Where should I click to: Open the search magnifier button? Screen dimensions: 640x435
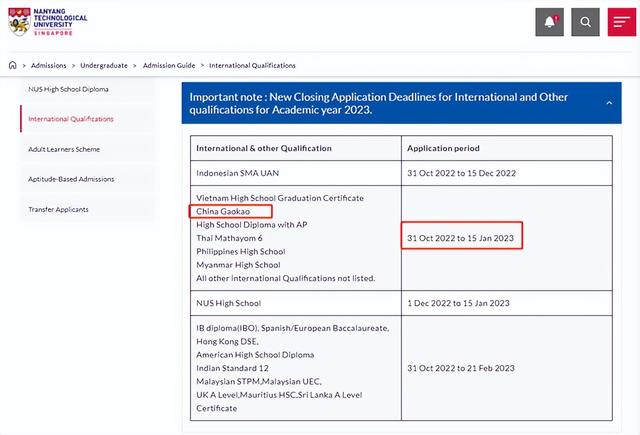[x=586, y=21]
